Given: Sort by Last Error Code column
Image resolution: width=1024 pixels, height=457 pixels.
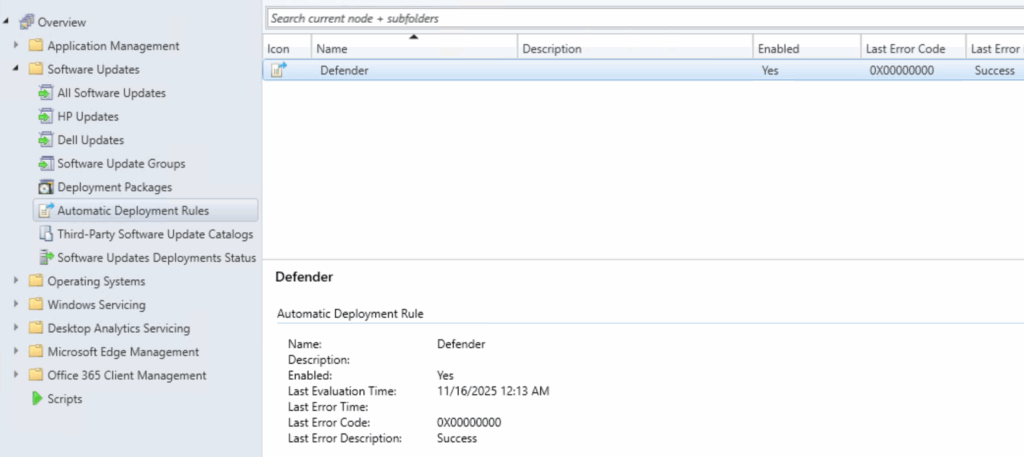Looking at the screenshot, I should point(912,49).
